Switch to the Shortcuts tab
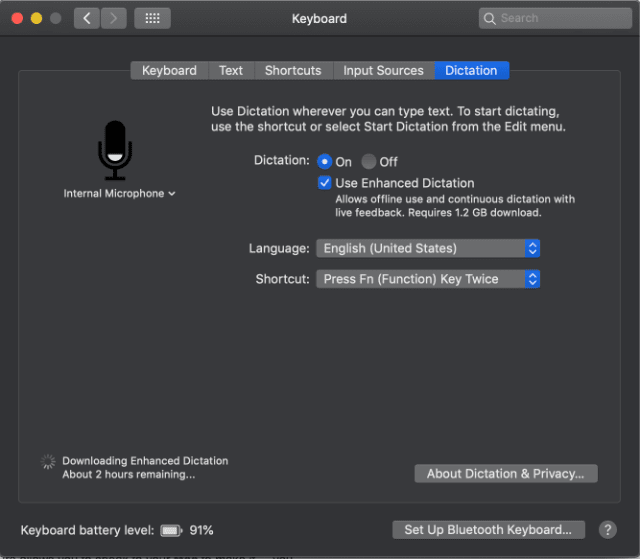This screenshot has width=640, height=559. [293, 70]
